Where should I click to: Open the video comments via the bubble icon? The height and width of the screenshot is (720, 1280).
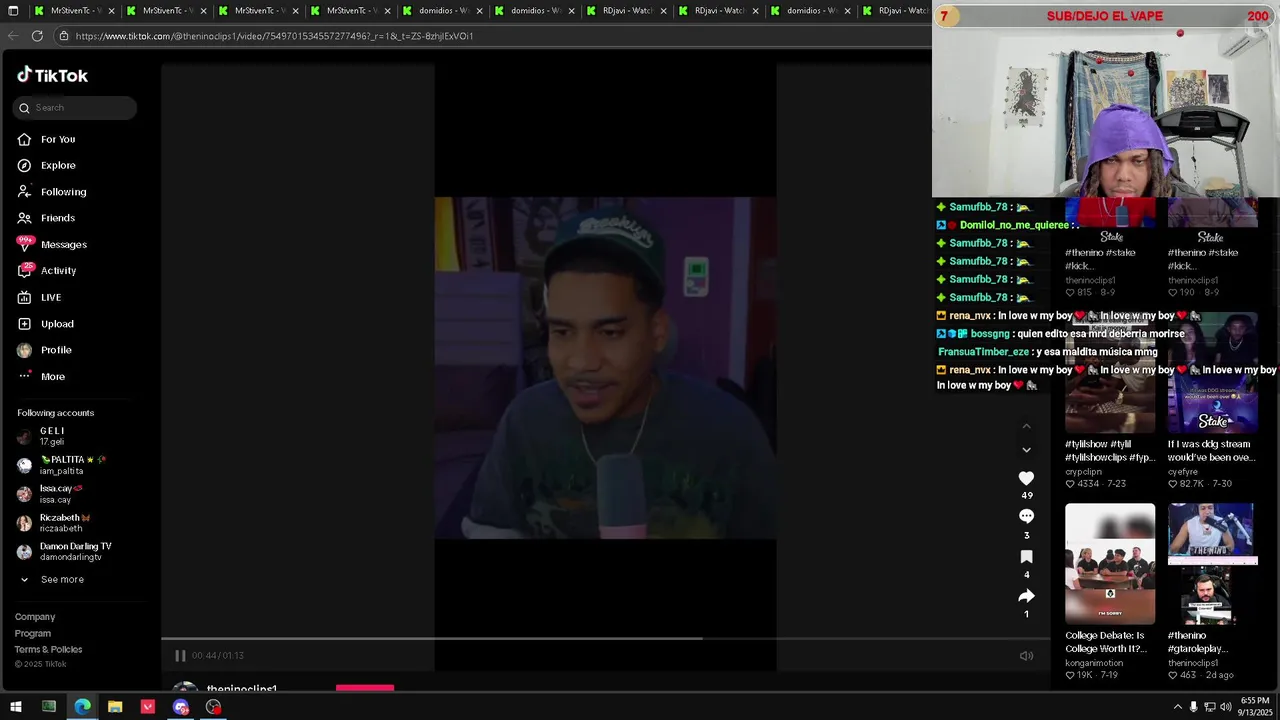(1026, 516)
